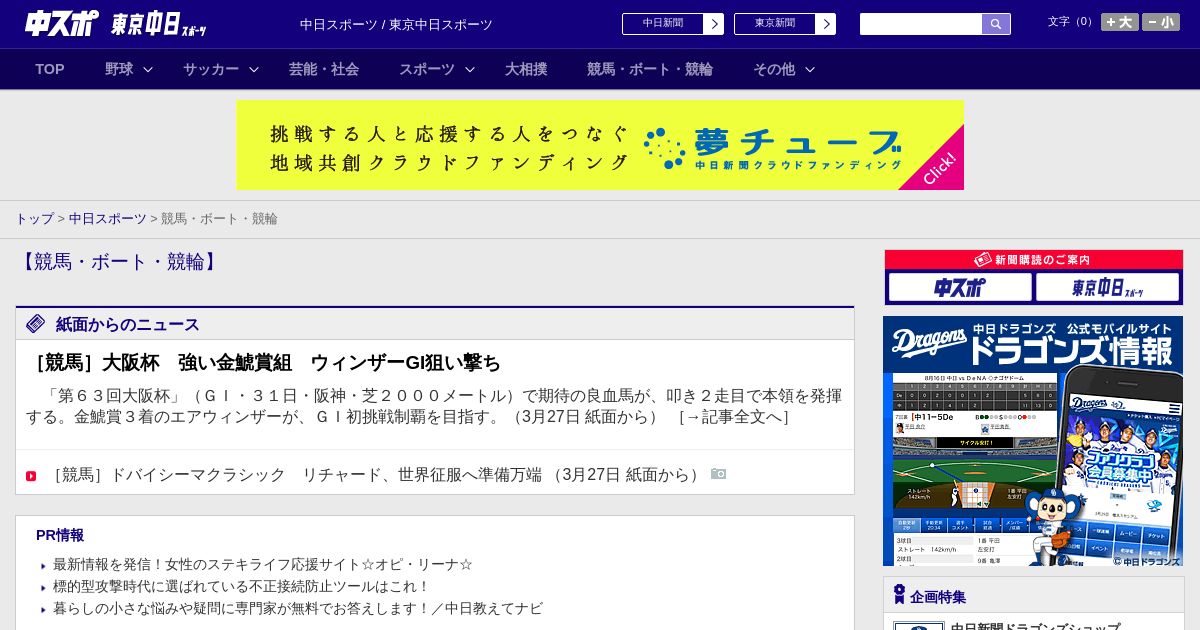1200x630 pixels.
Task: Open the オピ・リーナ PR link
Action: (x=262, y=564)
